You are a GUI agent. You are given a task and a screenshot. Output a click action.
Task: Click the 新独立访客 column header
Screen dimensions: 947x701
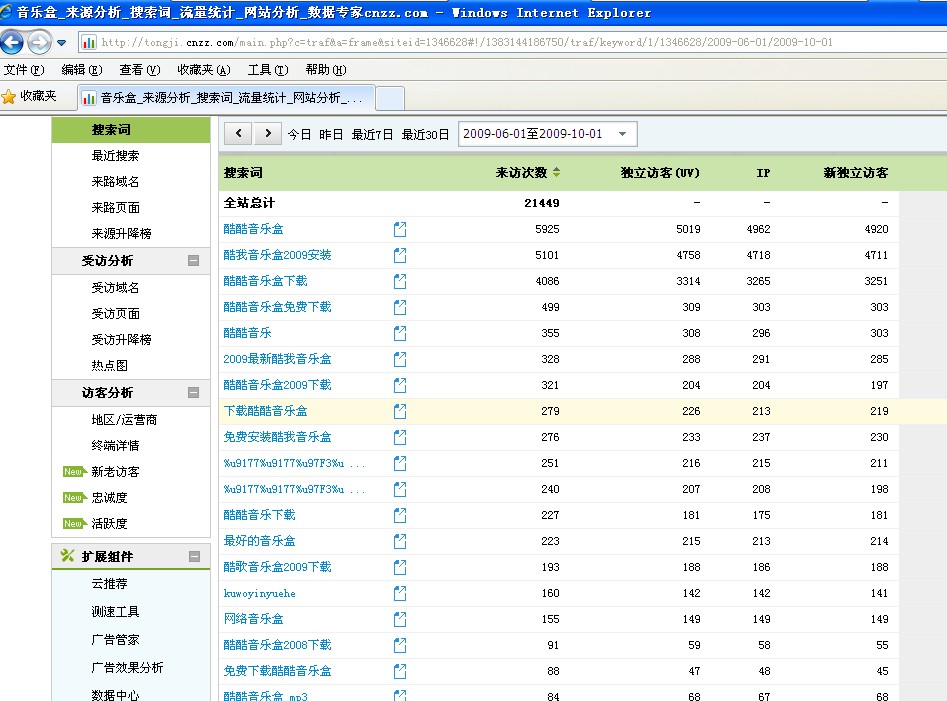coord(855,173)
